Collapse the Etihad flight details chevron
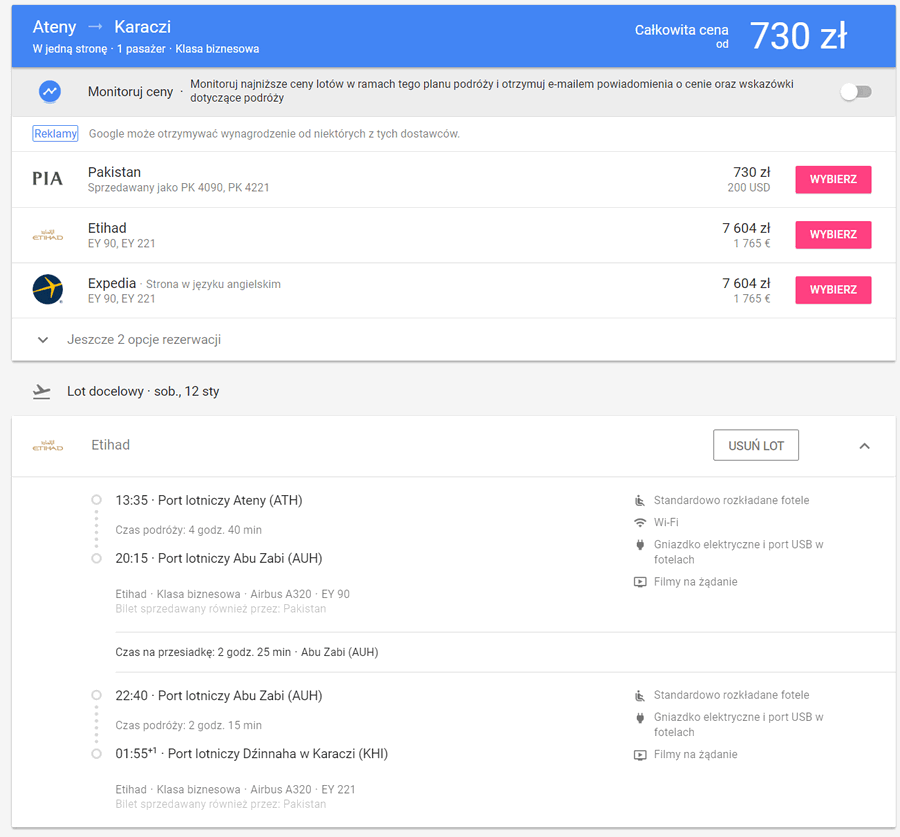 pos(864,446)
